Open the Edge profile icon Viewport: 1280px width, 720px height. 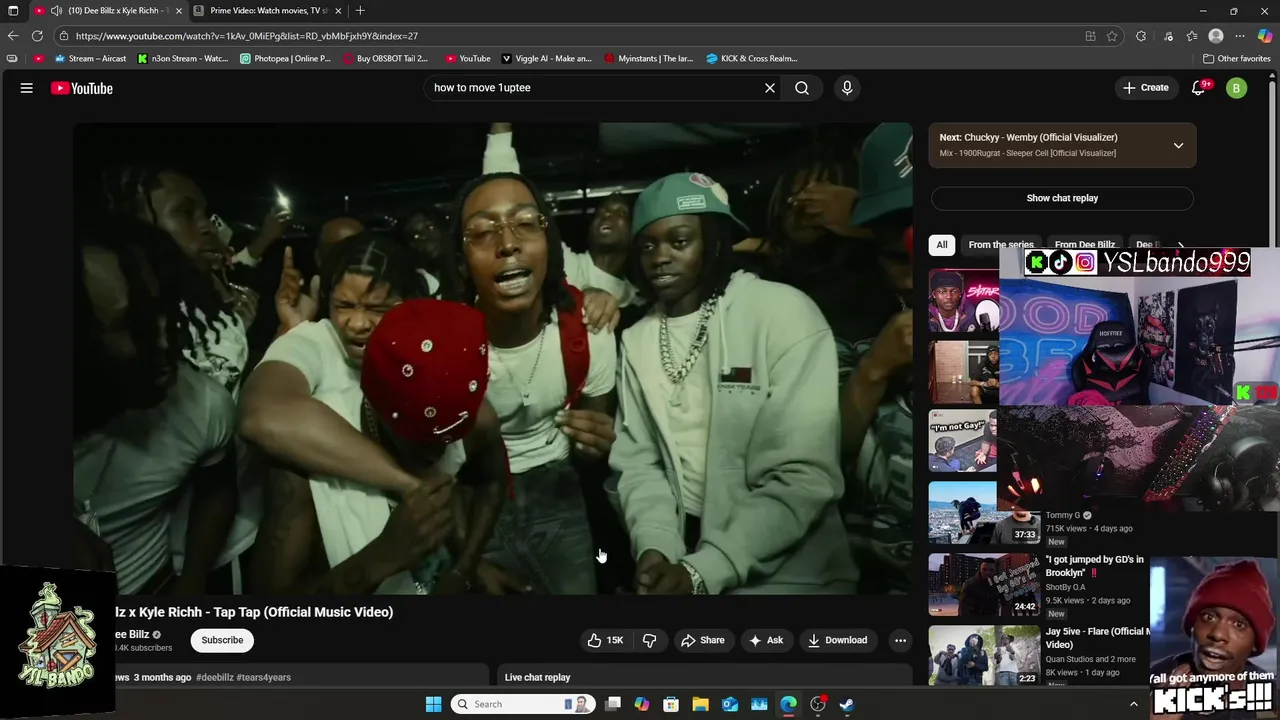click(1216, 36)
